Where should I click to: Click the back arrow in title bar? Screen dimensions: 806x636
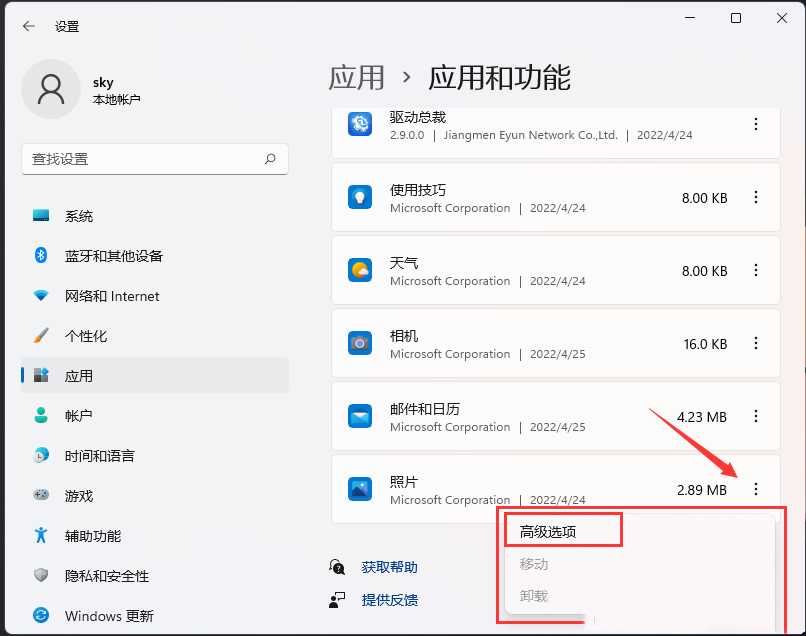coord(27,26)
